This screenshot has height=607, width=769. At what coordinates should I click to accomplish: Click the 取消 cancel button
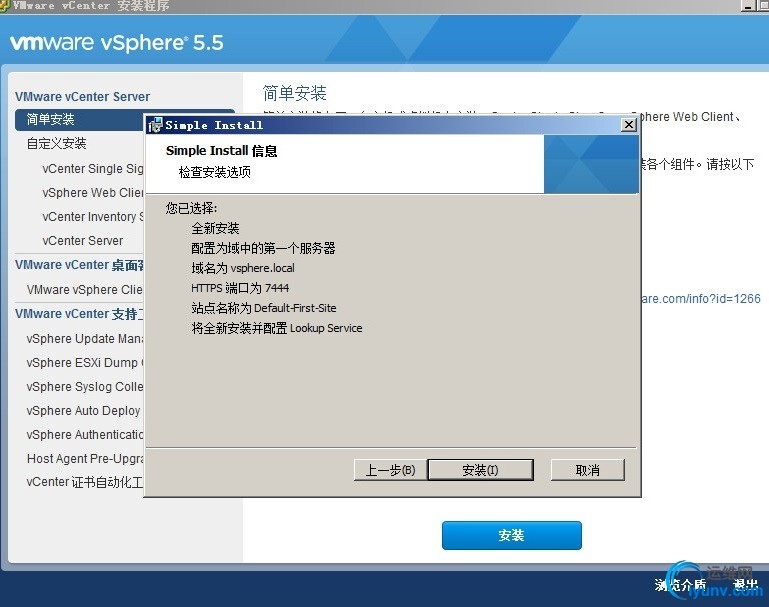click(588, 470)
